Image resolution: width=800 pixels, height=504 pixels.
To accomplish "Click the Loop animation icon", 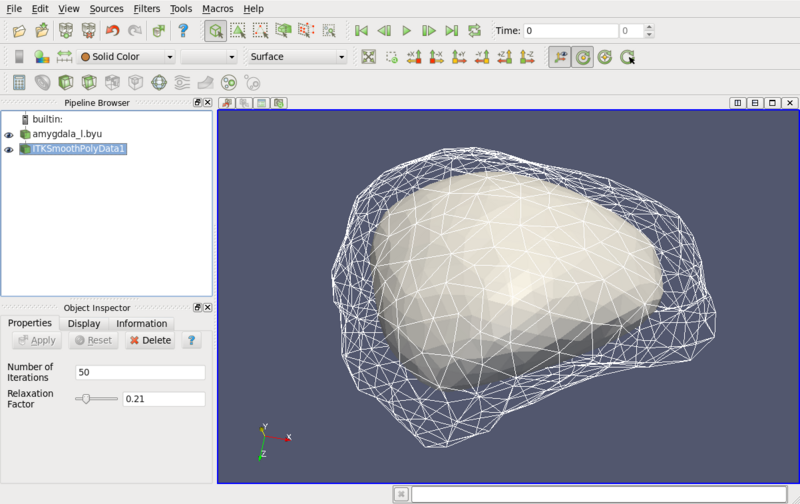I will tap(472, 31).
